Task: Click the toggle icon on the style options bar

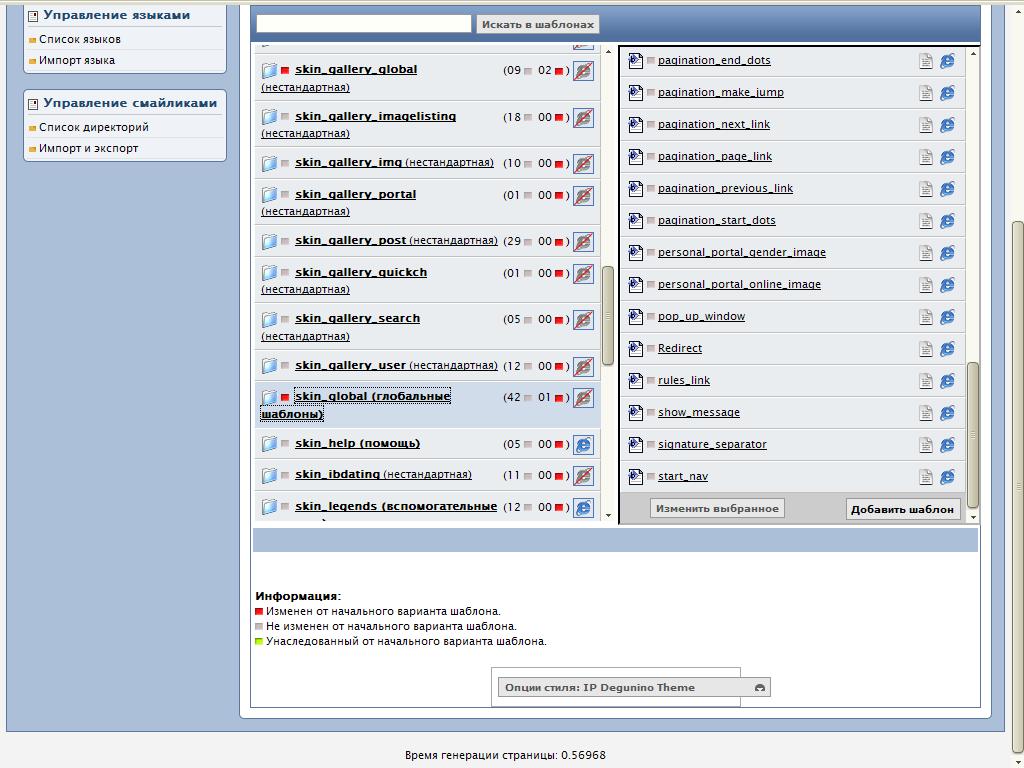Action: tap(760, 688)
